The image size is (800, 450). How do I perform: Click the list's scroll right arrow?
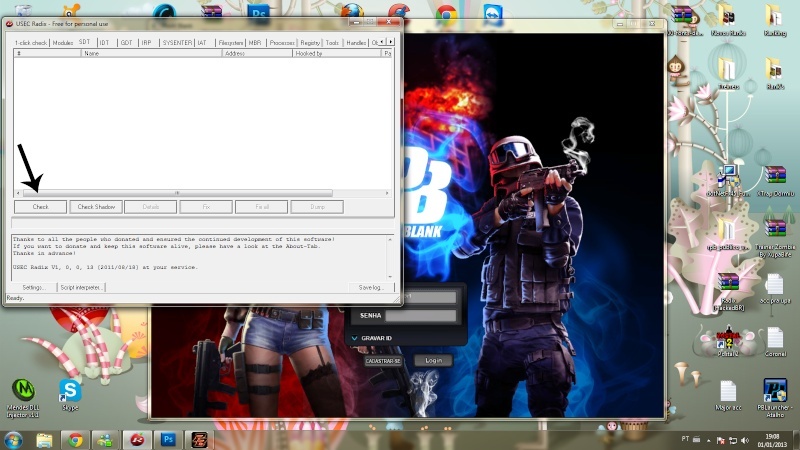pyautogui.click(x=387, y=193)
